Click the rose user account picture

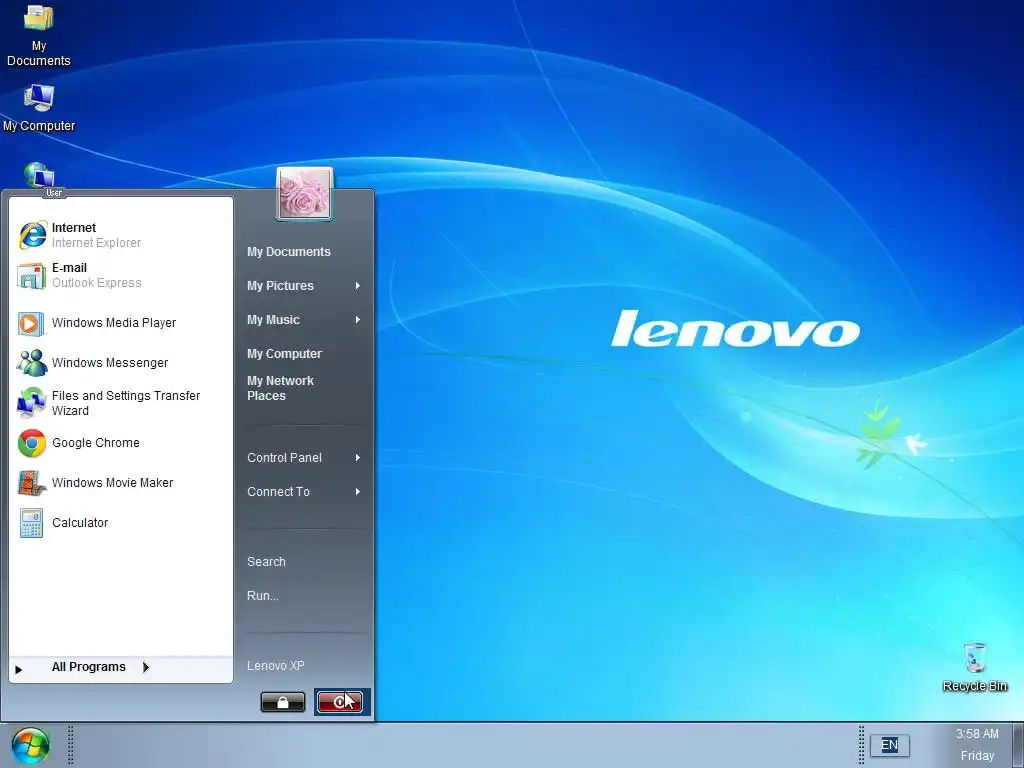pos(305,193)
